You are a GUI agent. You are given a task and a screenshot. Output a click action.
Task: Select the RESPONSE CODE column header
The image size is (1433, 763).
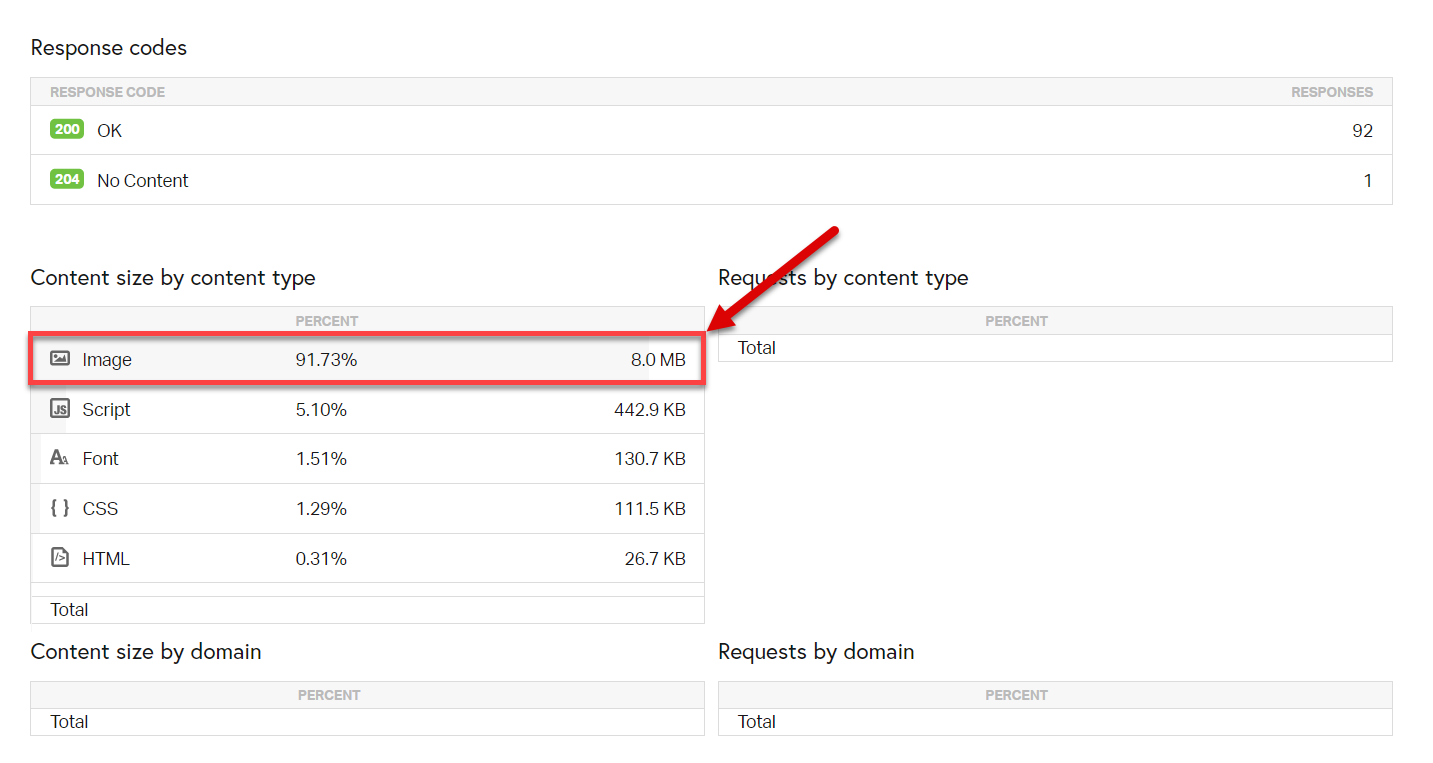[108, 92]
